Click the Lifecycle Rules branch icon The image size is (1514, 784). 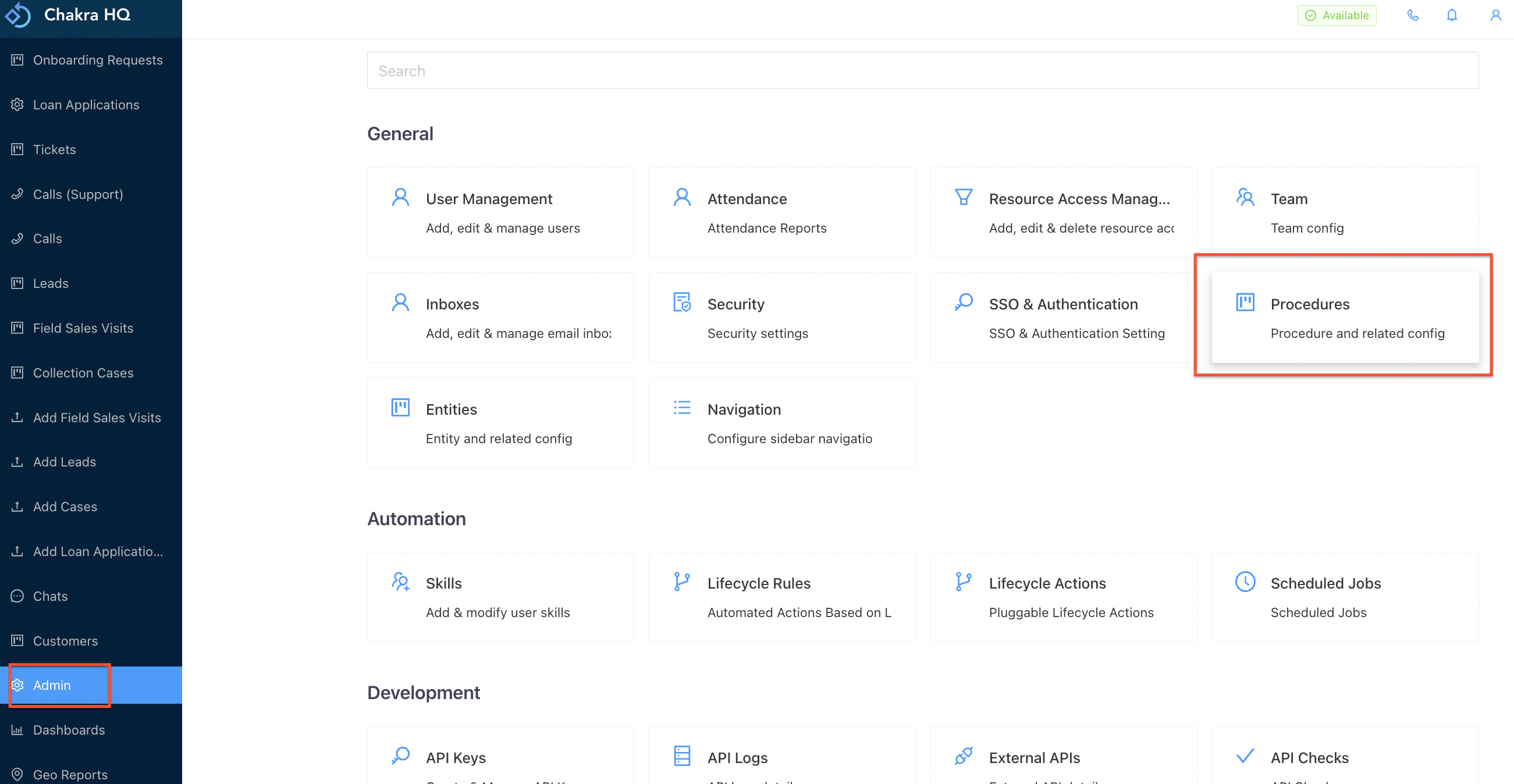[x=682, y=582]
